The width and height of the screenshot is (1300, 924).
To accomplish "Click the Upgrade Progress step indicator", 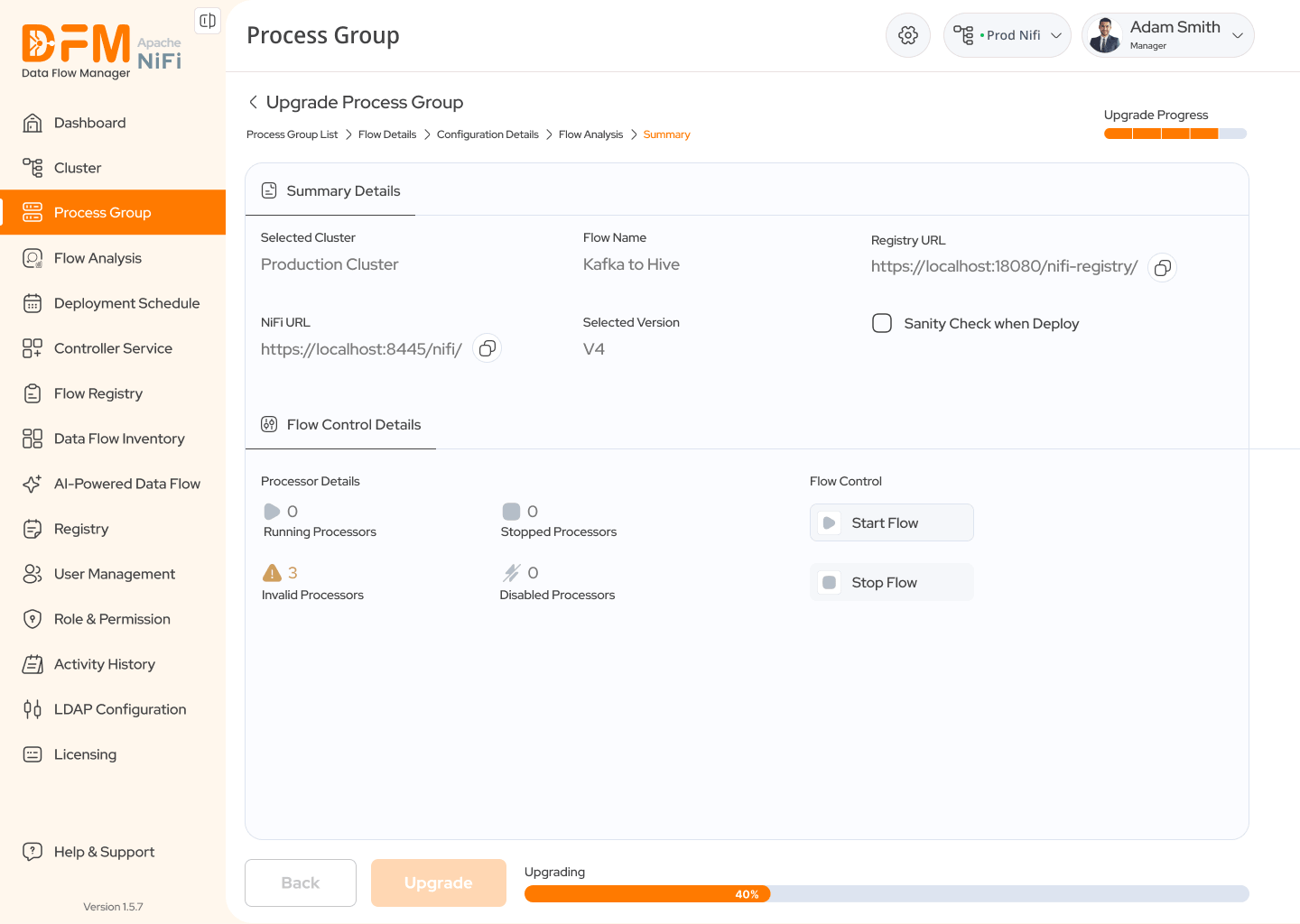I will (1175, 134).
